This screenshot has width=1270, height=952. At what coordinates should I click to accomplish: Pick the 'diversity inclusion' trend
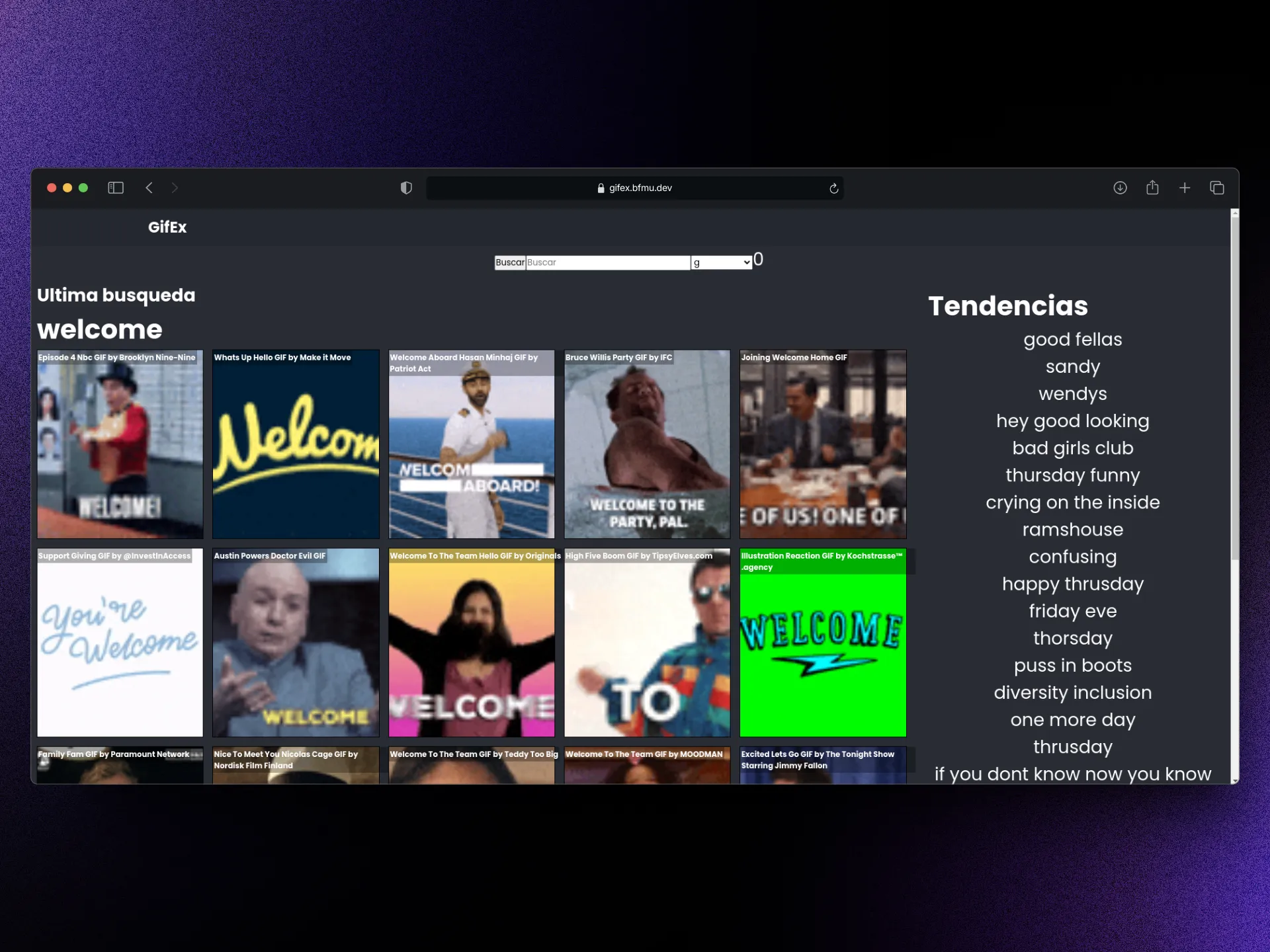(1072, 692)
